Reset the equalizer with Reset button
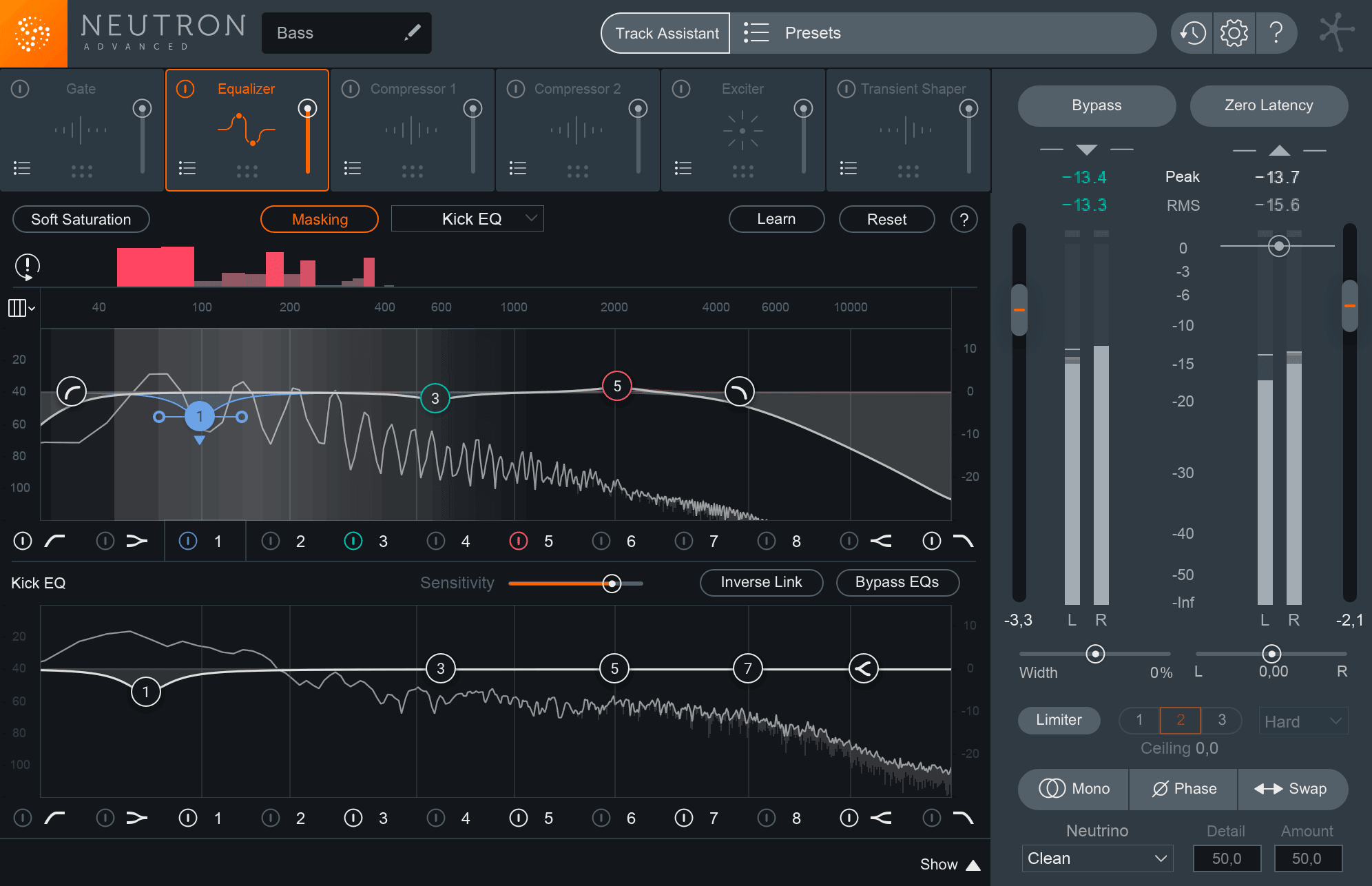This screenshot has width=1372, height=886. [886, 219]
